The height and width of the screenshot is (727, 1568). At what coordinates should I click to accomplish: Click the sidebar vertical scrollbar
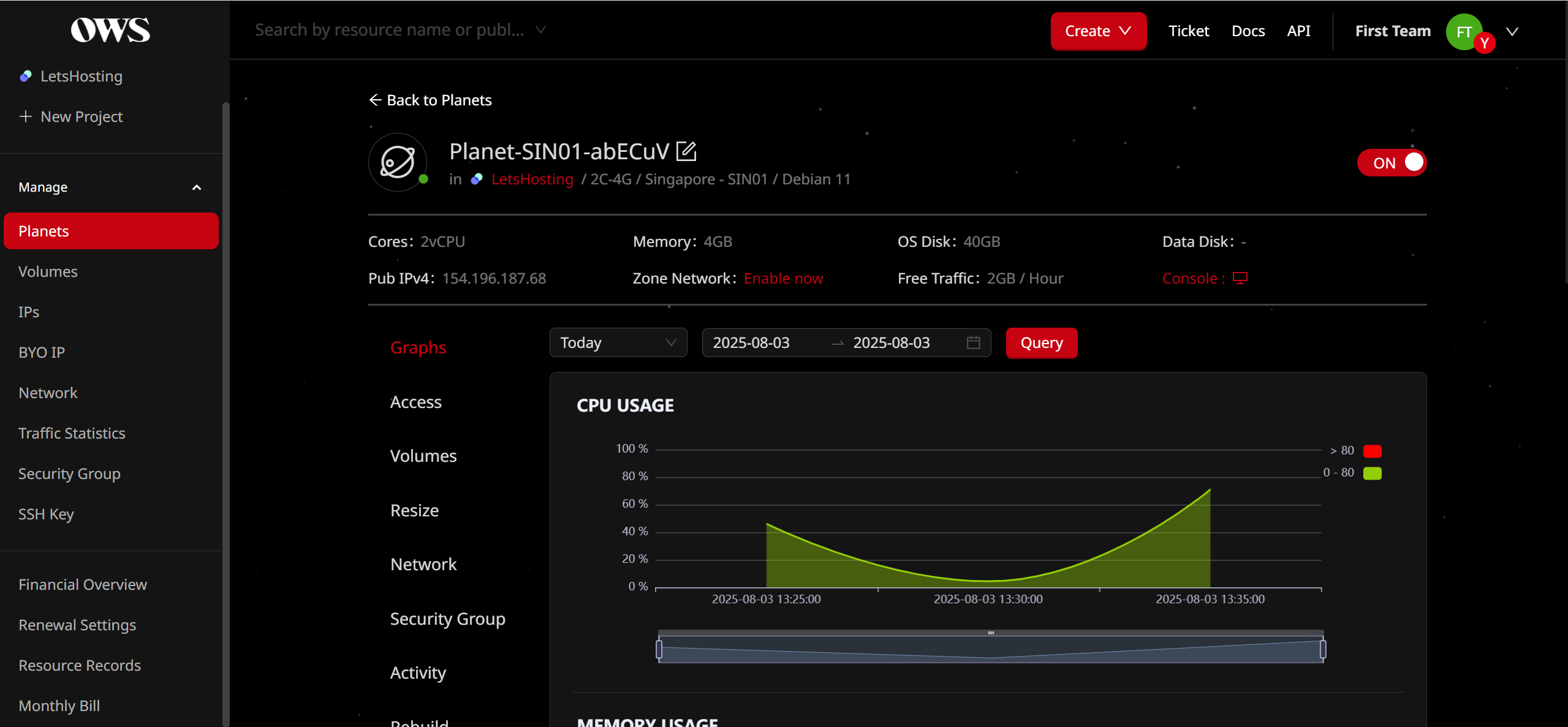[x=225, y=415]
